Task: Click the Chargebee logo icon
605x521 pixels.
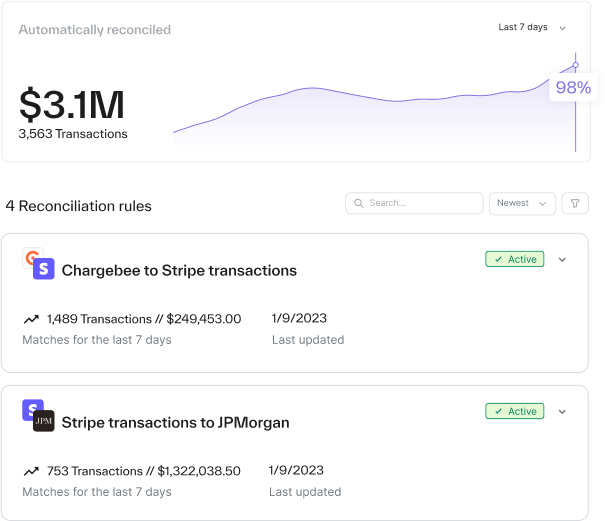Action: pos(32,258)
